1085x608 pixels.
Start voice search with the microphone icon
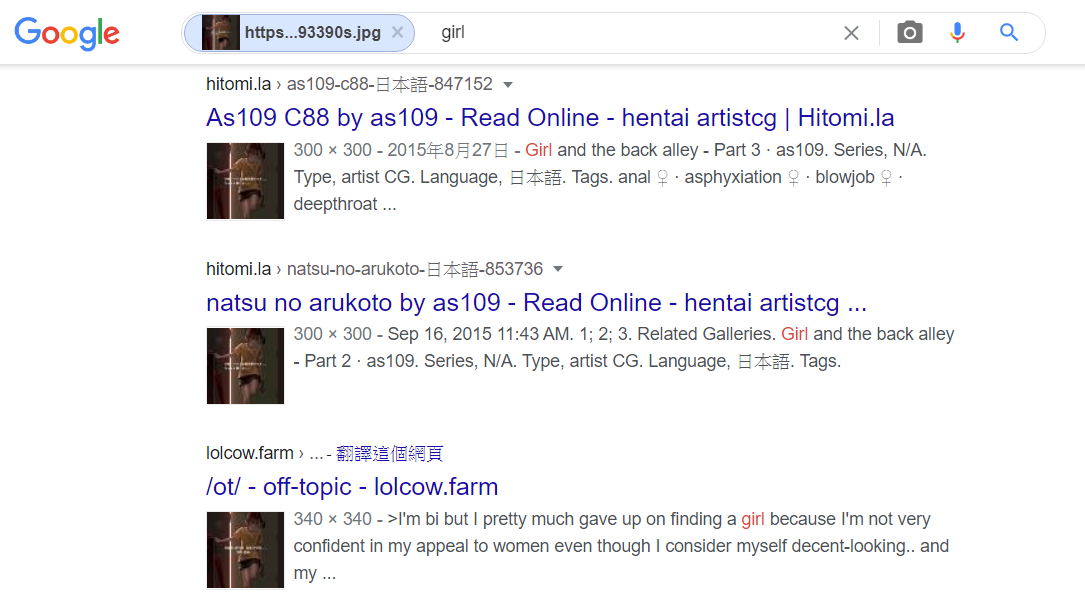[x=957, y=33]
